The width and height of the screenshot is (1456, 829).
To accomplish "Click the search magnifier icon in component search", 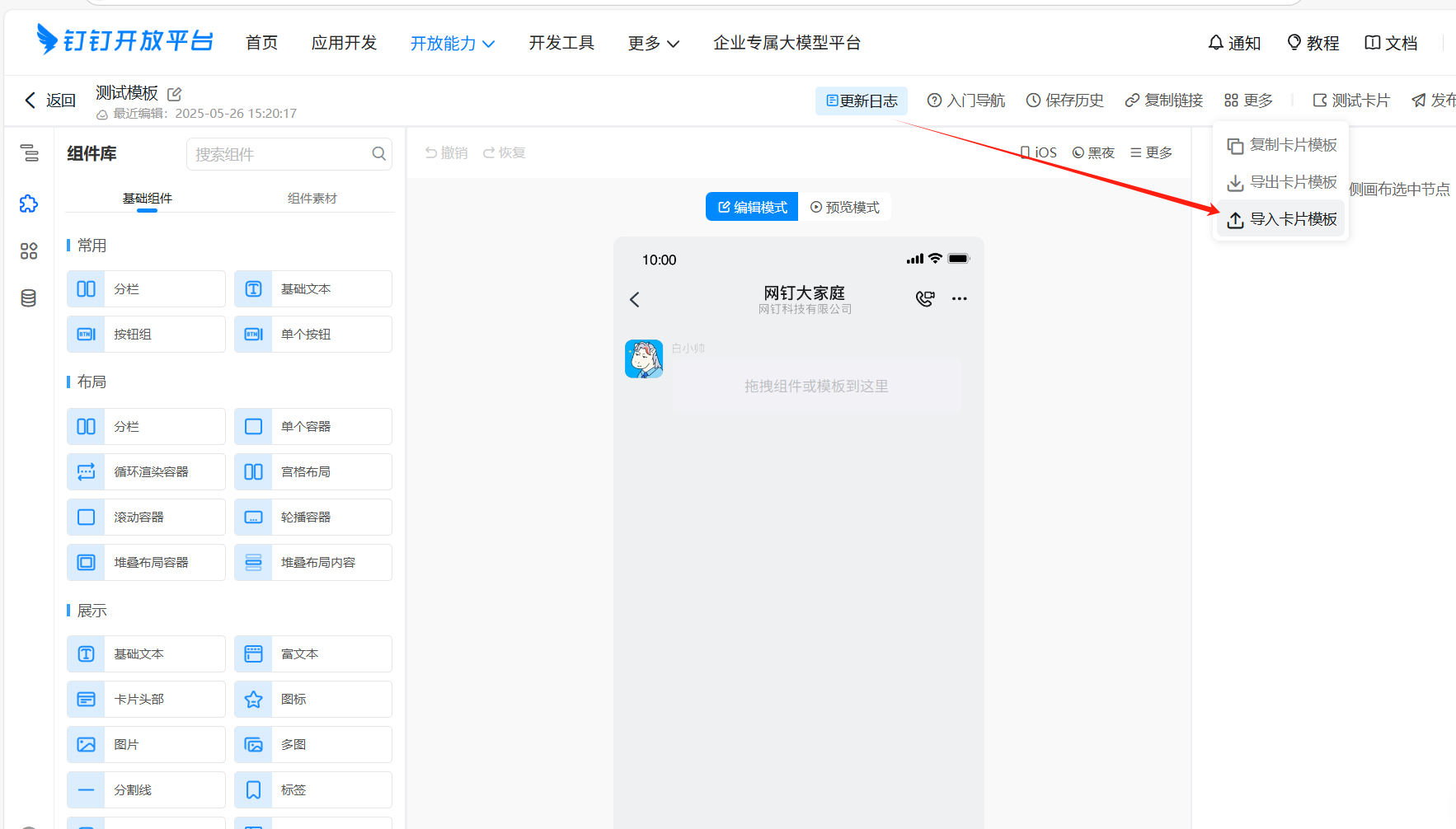I will click(x=378, y=154).
